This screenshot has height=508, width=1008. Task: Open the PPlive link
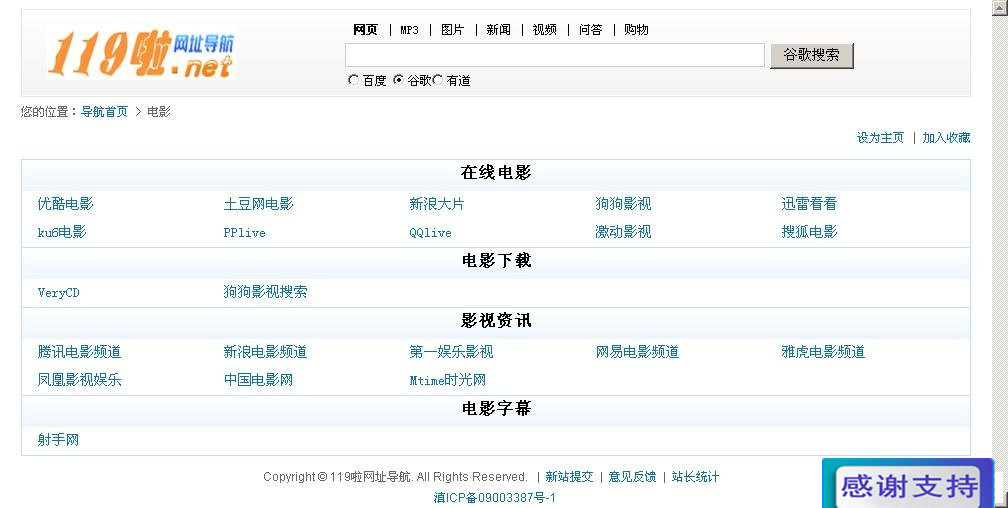(244, 233)
